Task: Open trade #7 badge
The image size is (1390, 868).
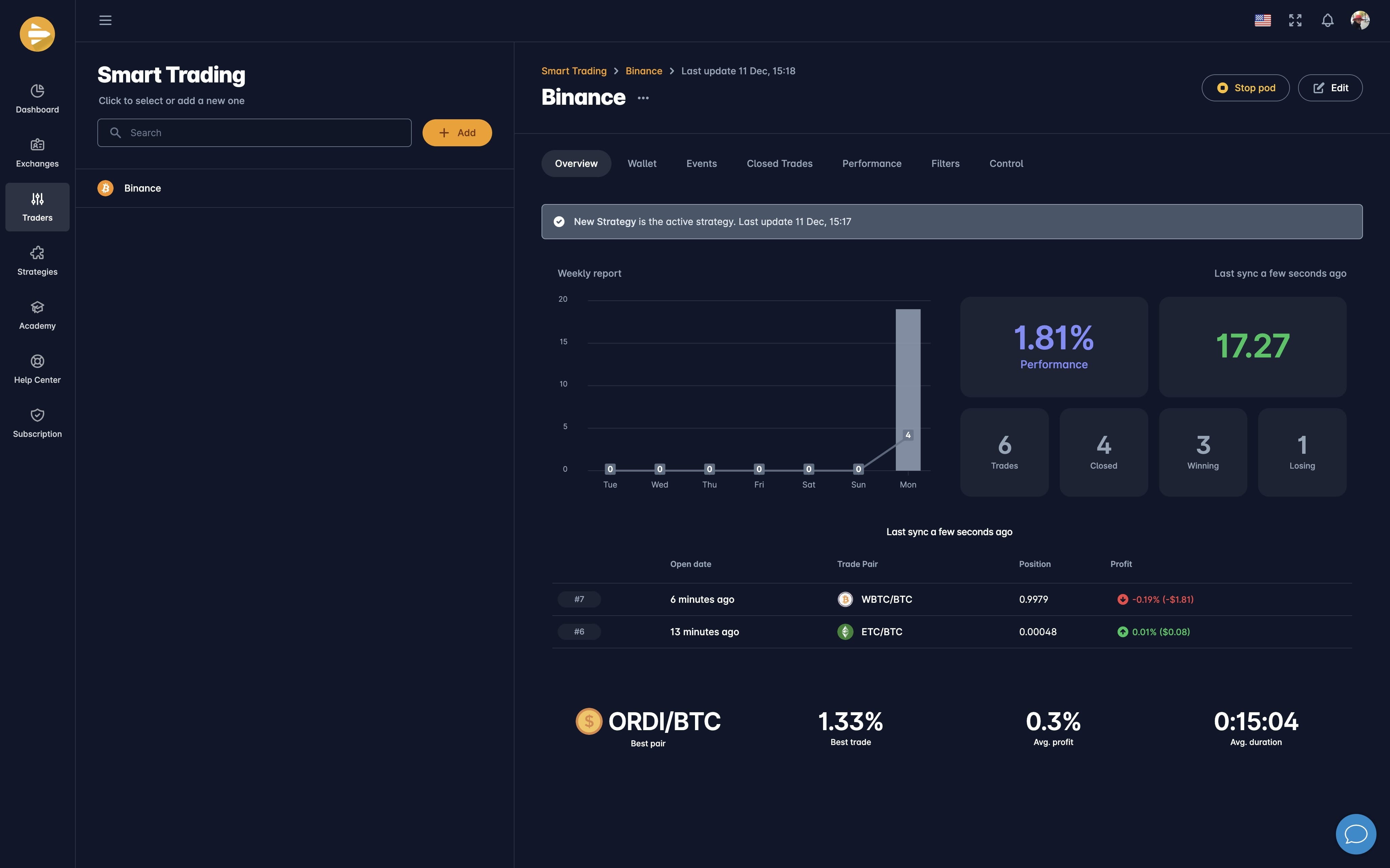Action: [579, 599]
